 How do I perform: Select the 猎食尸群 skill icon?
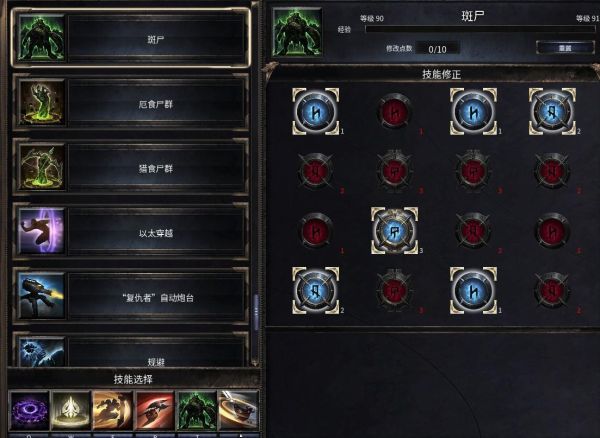coord(41,167)
